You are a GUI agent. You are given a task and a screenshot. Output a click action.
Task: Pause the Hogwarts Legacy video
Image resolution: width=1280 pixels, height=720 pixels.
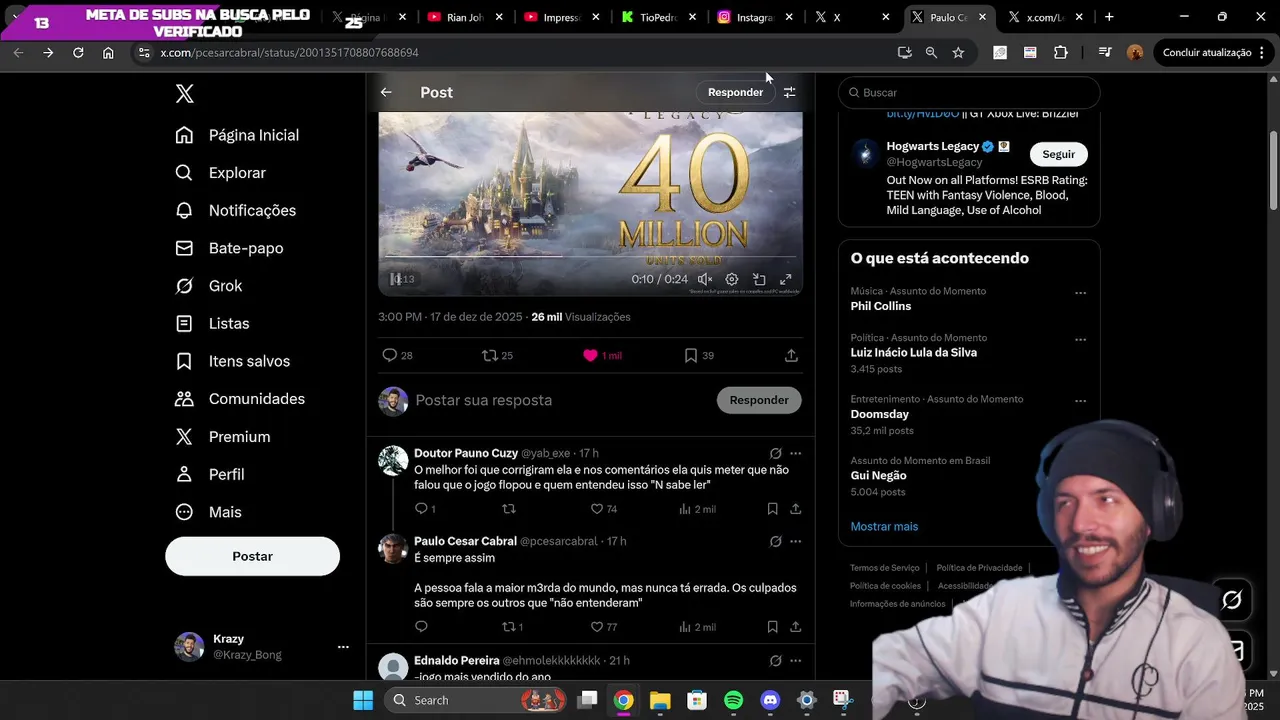[x=396, y=280]
